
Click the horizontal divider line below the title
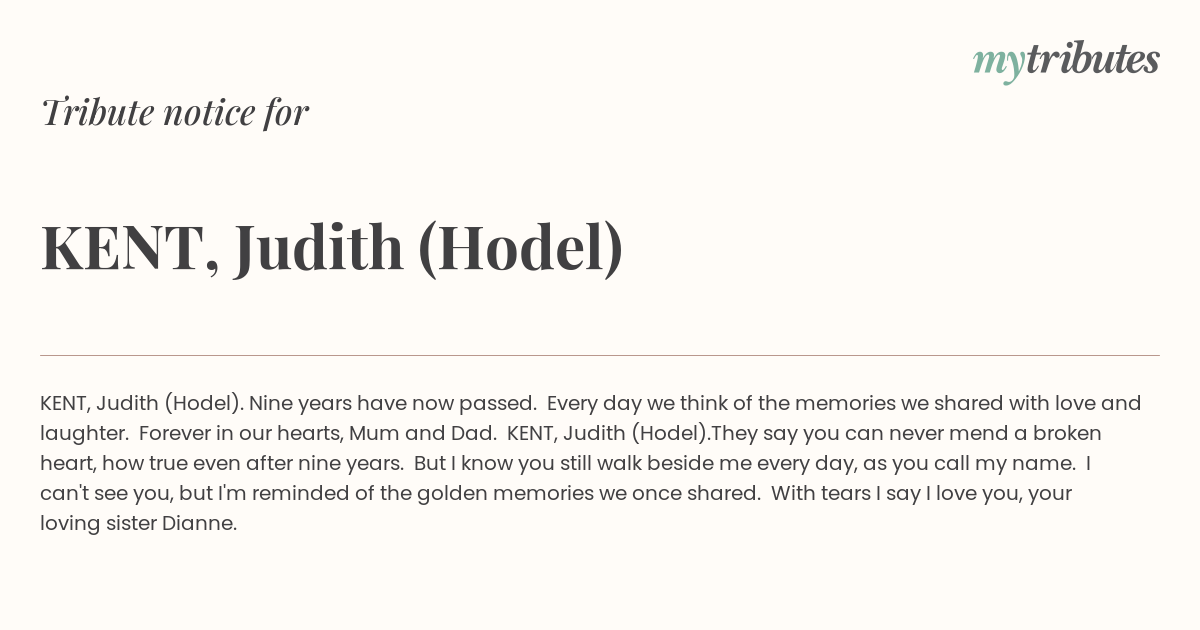coord(600,355)
